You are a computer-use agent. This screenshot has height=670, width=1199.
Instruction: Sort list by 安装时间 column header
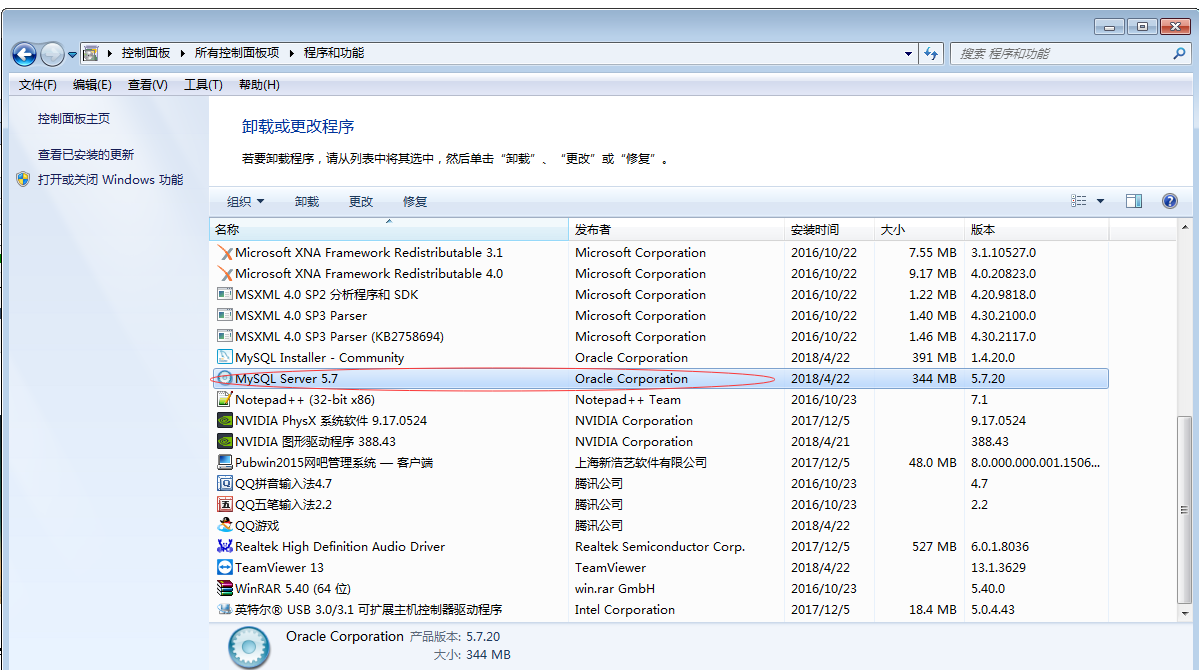point(815,230)
